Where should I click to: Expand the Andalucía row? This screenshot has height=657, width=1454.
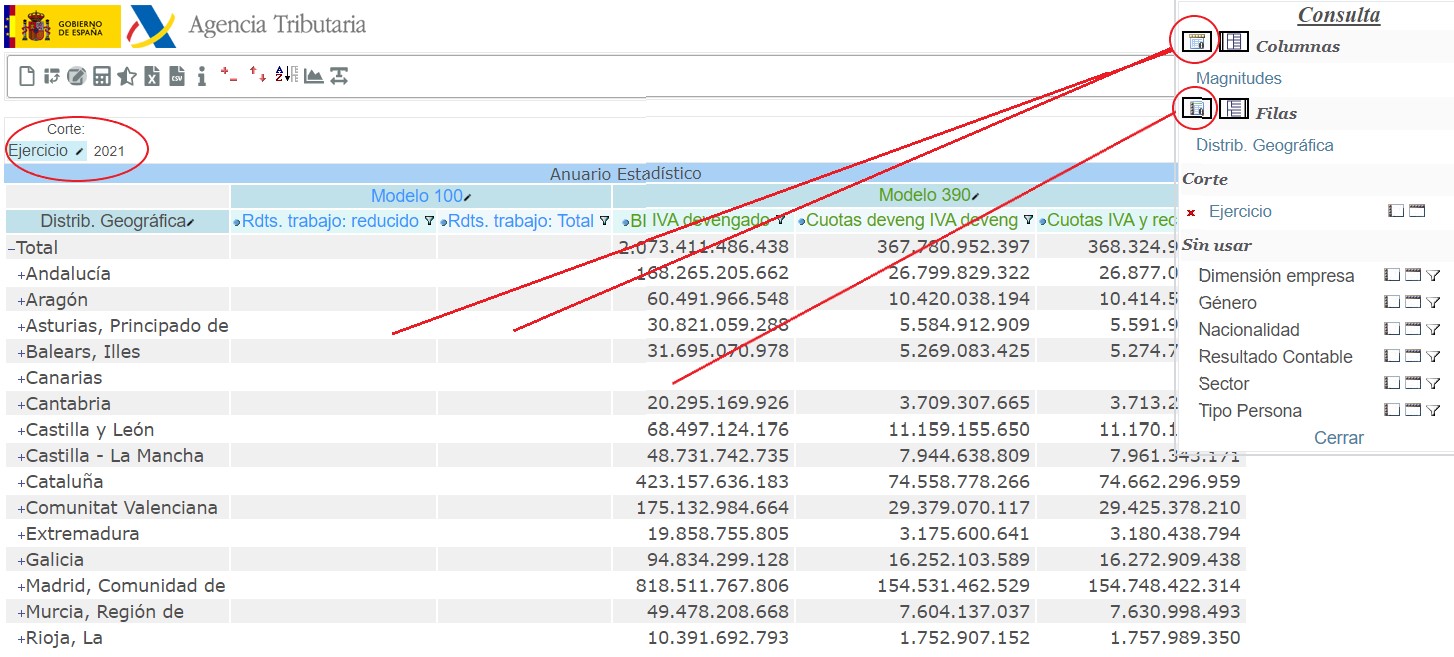tap(20, 275)
